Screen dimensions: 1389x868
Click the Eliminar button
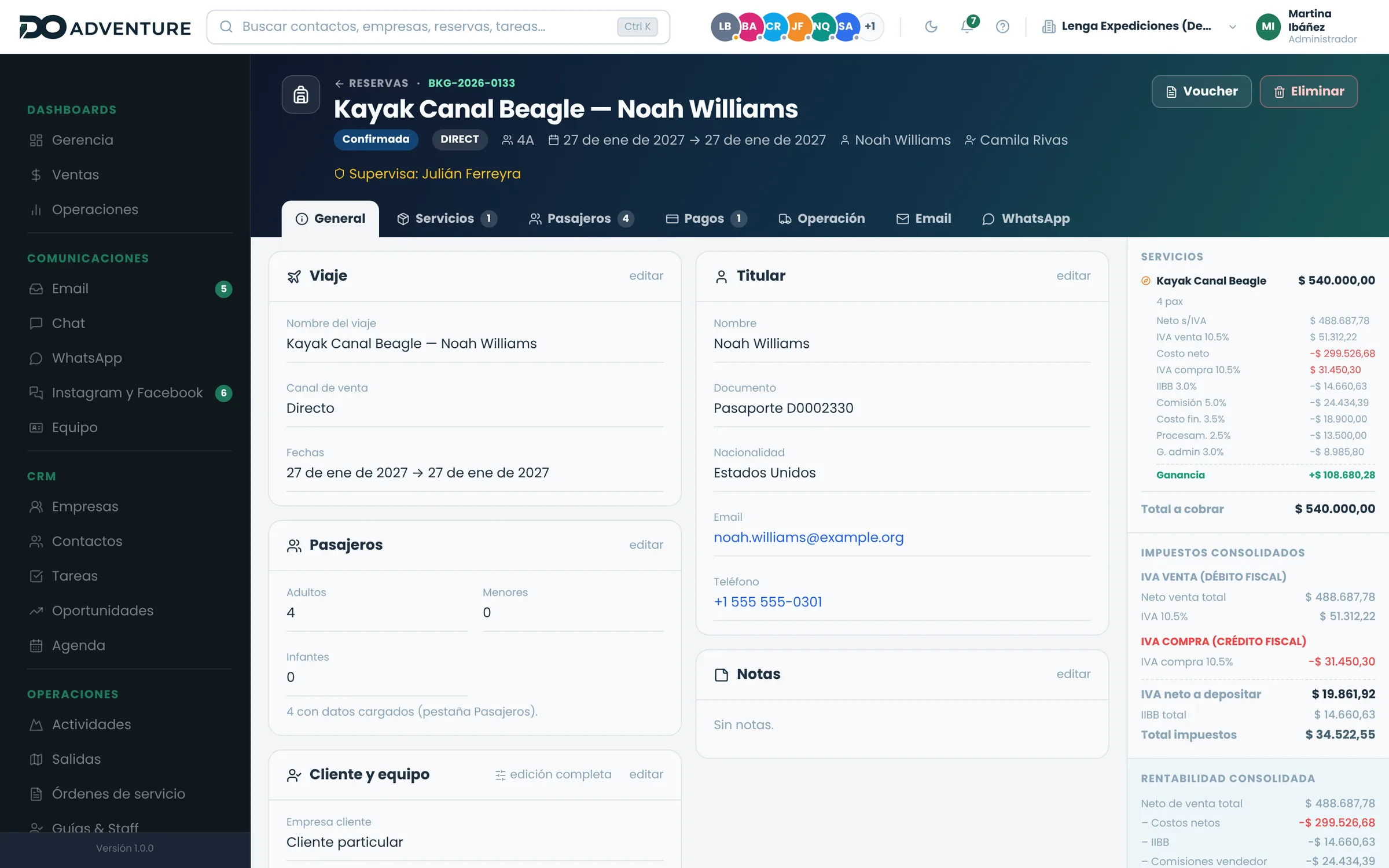click(1309, 91)
